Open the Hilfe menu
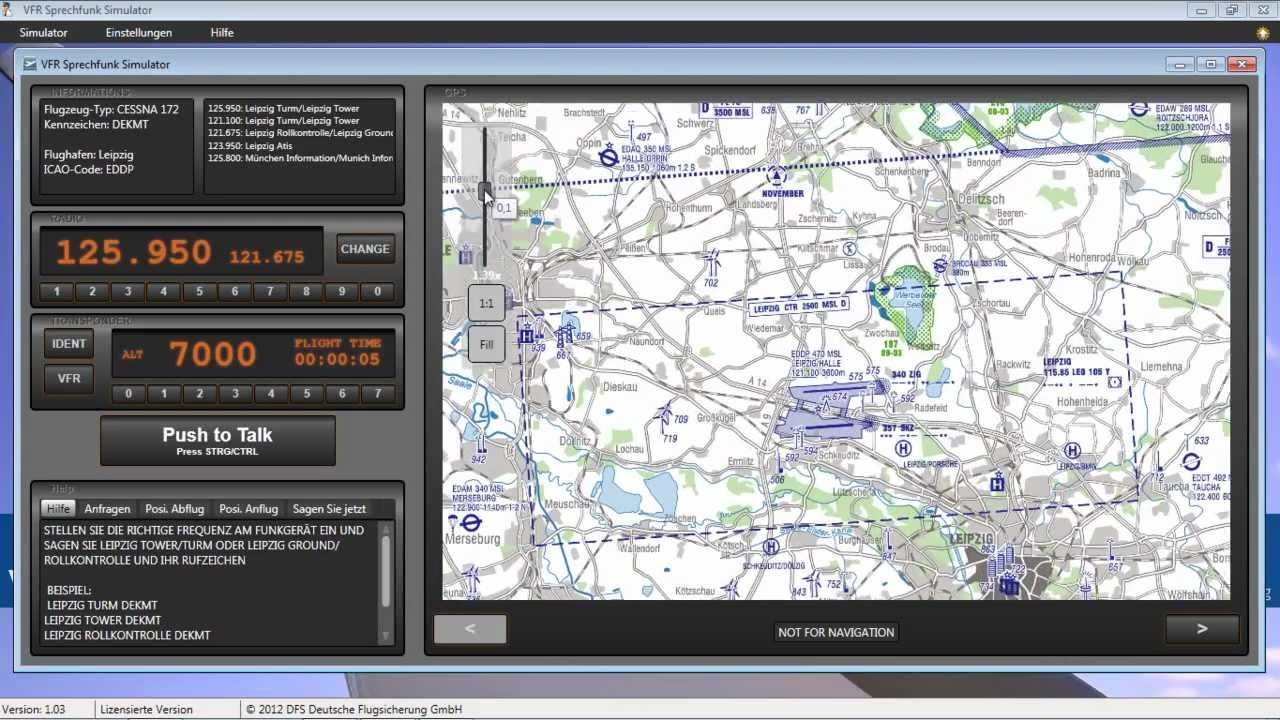Screen dimensions: 1280x720 (x=222, y=33)
